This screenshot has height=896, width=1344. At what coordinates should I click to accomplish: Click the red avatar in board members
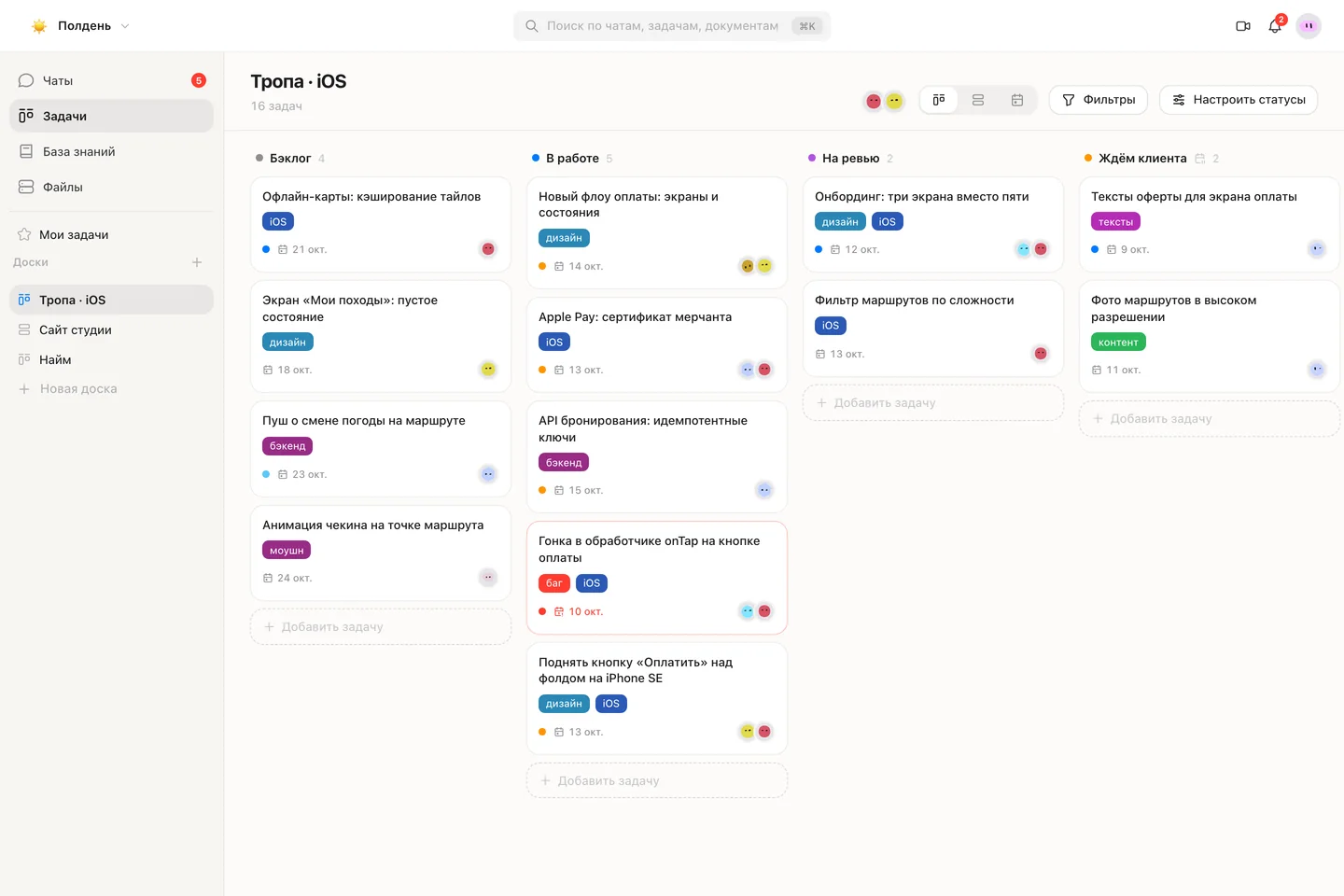pos(874,101)
